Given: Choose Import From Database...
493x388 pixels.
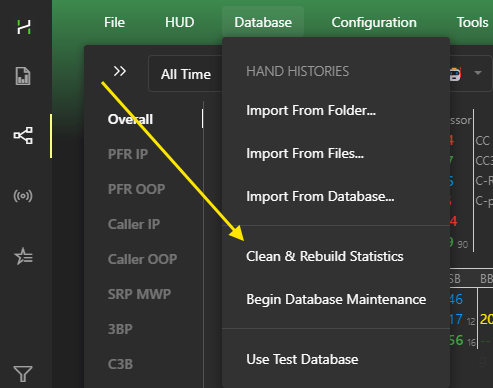Looking at the screenshot, I should pyautogui.click(x=320, y=196).
